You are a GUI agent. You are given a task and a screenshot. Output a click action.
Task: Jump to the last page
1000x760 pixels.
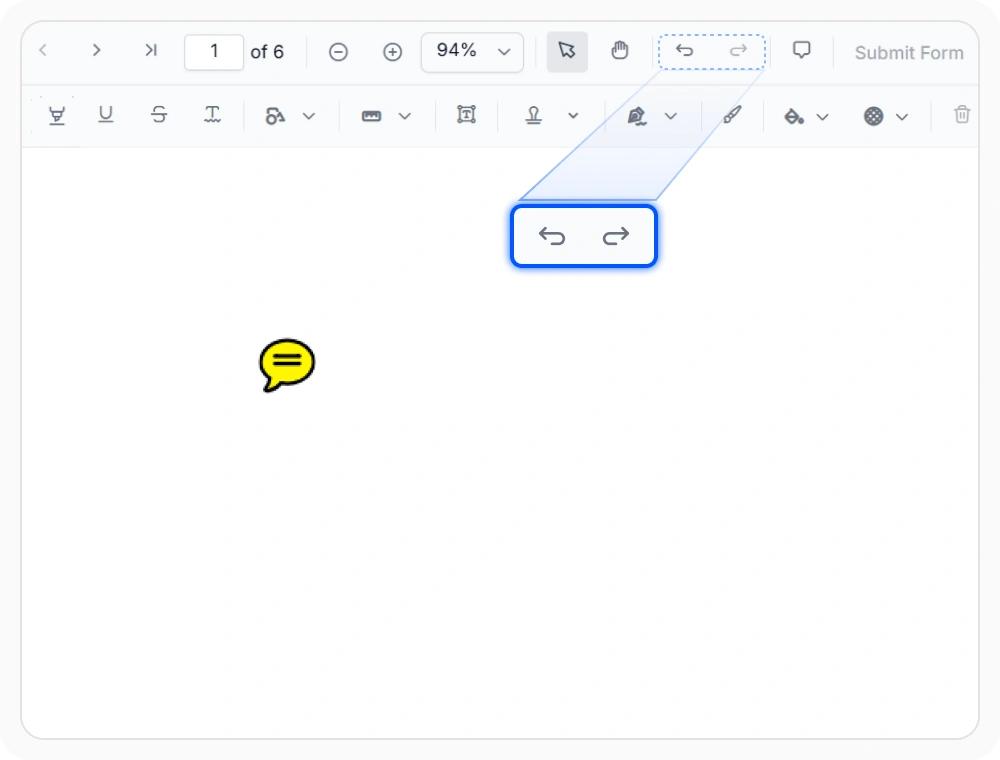point(151,50)
